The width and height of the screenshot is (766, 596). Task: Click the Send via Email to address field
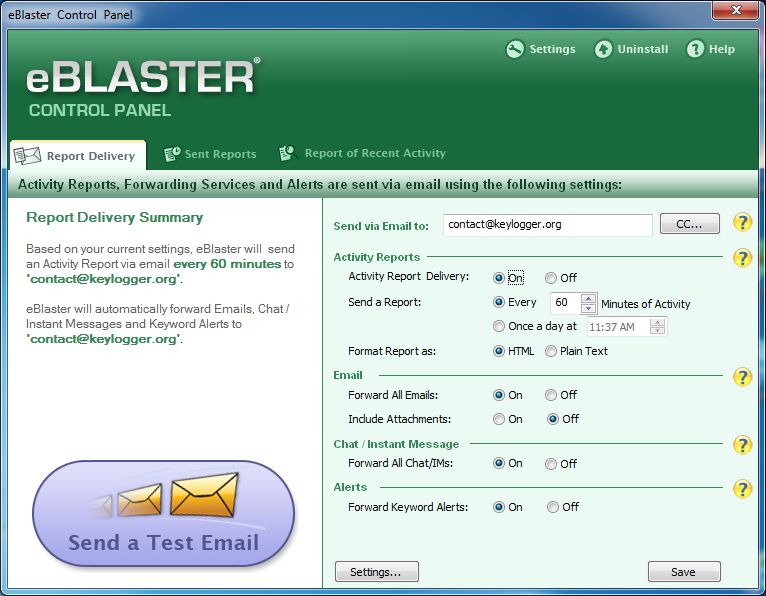(547, 225)
